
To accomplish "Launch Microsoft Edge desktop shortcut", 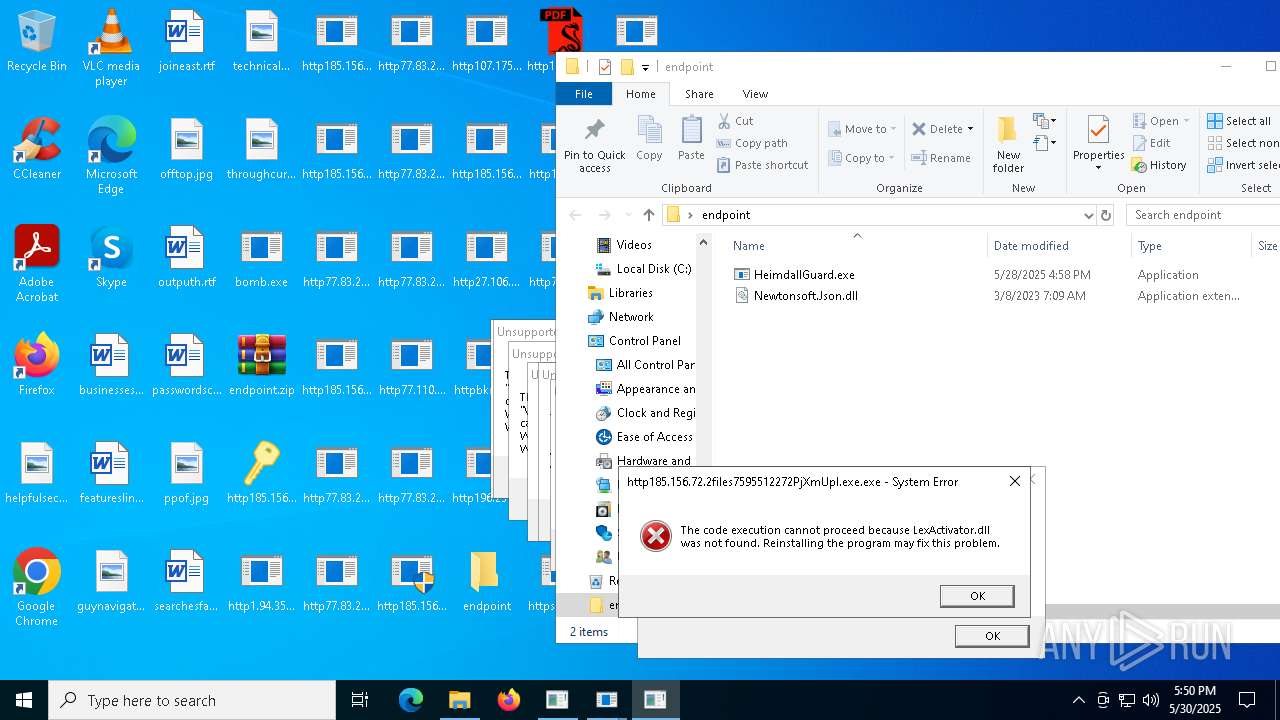I will (111, 155).
